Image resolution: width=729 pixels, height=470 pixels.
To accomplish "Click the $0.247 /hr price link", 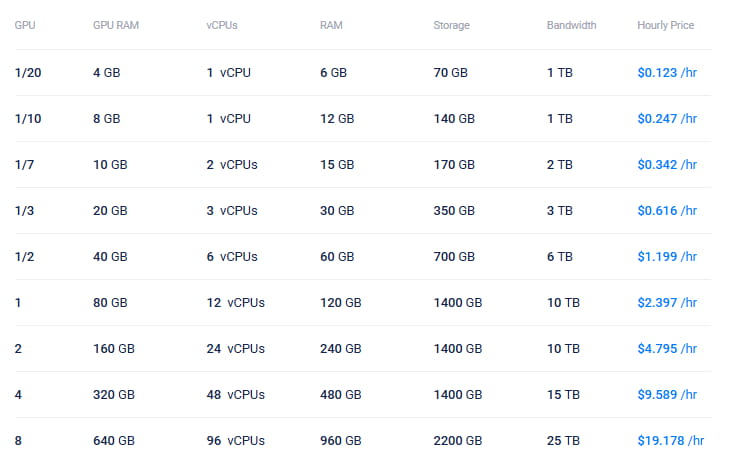I will [x=666, y=118].
